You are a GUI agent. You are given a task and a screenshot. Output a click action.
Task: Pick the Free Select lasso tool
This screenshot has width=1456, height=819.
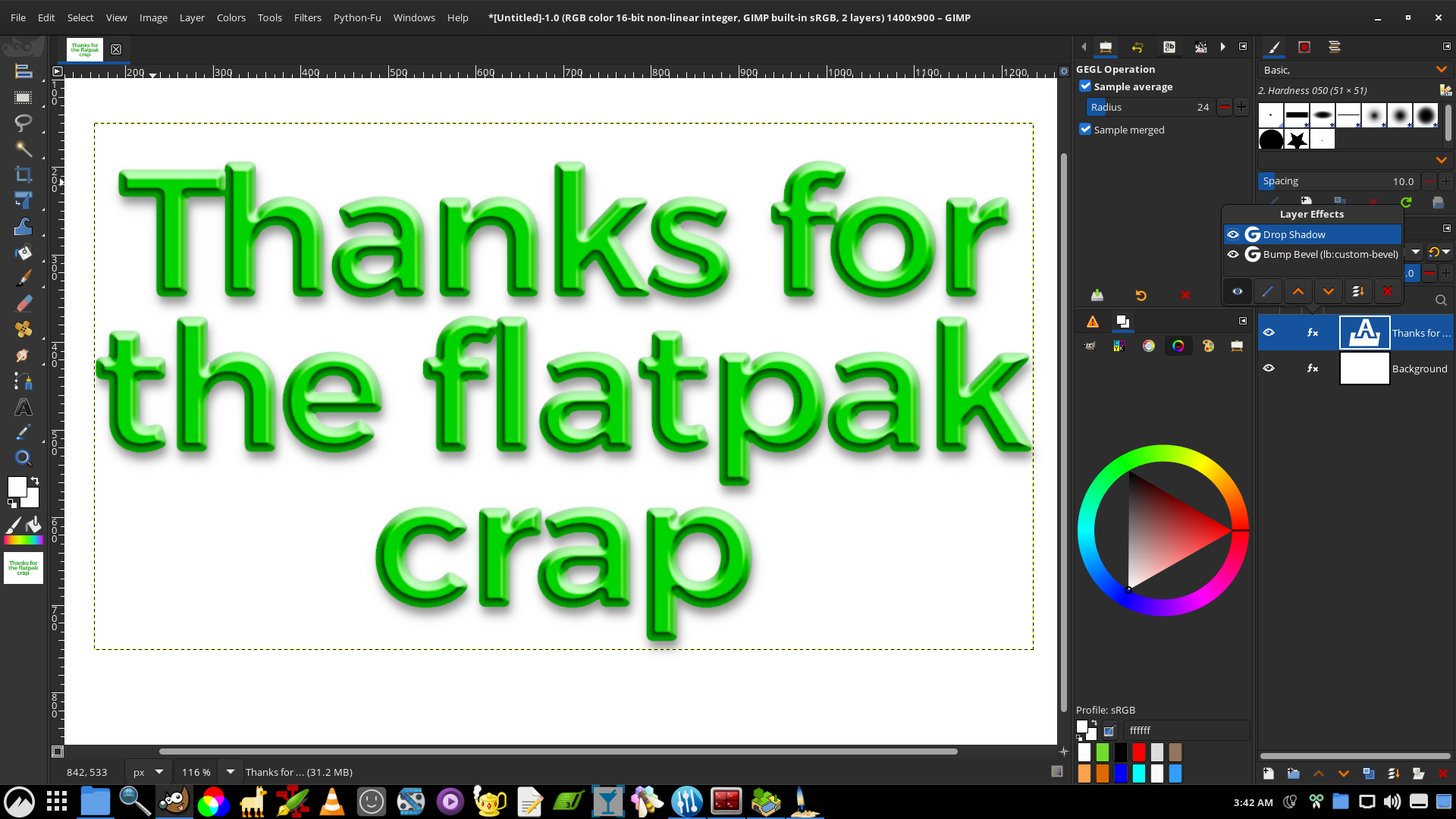23,122
